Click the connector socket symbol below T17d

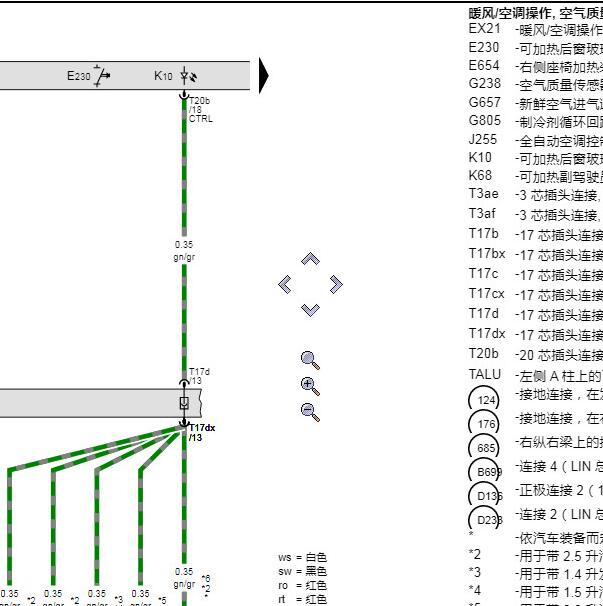[x=184, y=403]
